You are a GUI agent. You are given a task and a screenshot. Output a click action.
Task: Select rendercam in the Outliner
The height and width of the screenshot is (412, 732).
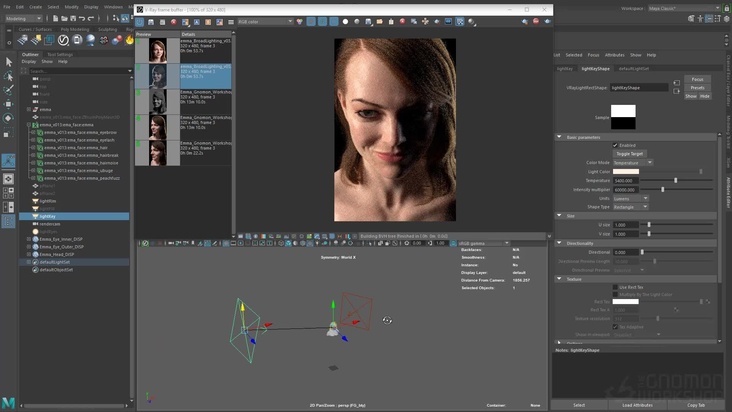[x=49, y=224]
